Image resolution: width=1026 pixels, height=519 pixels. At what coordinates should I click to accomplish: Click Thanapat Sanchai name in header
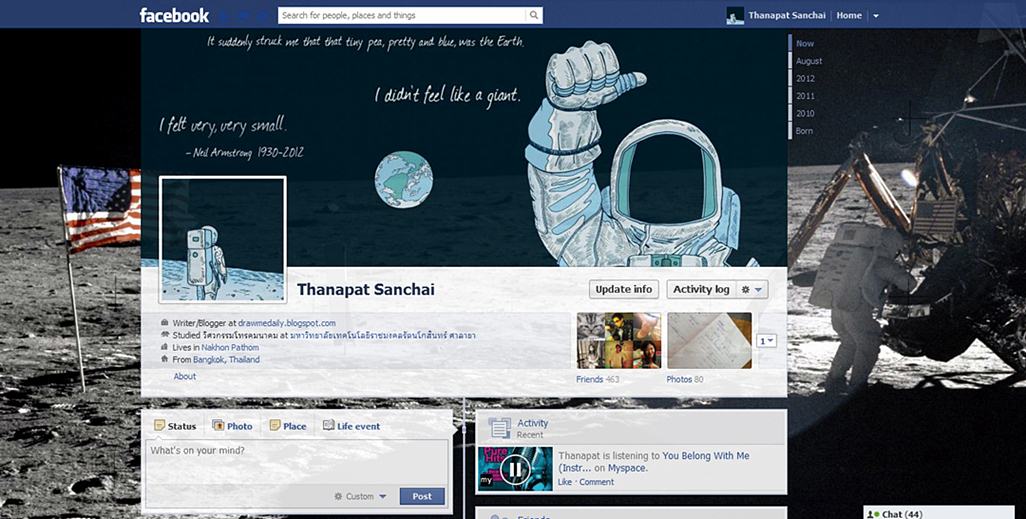787,16
